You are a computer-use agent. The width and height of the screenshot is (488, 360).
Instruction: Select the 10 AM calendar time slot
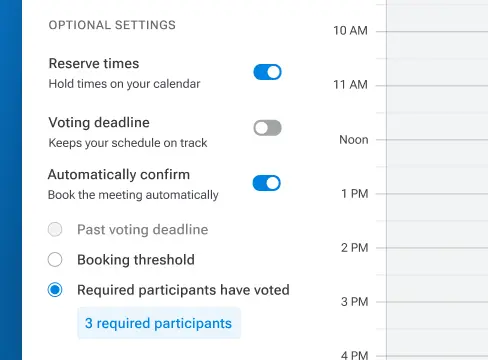(x=437, y=59)
